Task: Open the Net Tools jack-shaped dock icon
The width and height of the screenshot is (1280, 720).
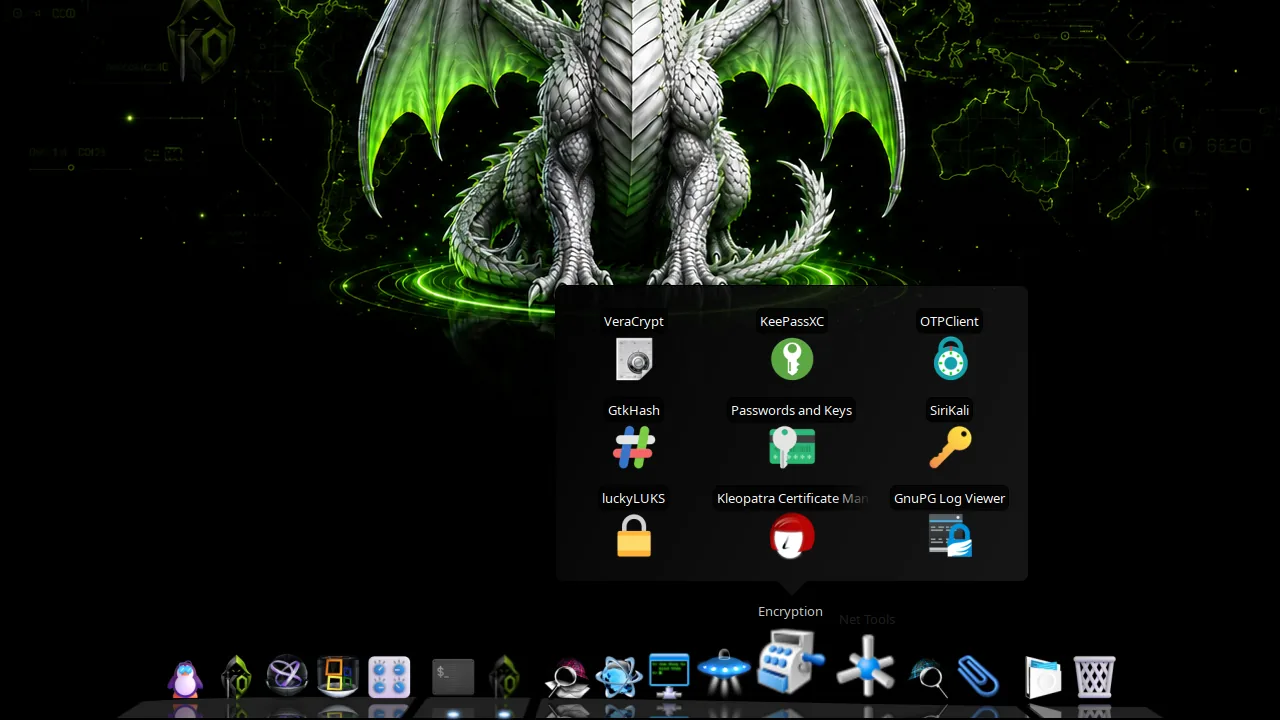Action: (x=866, y=667)
